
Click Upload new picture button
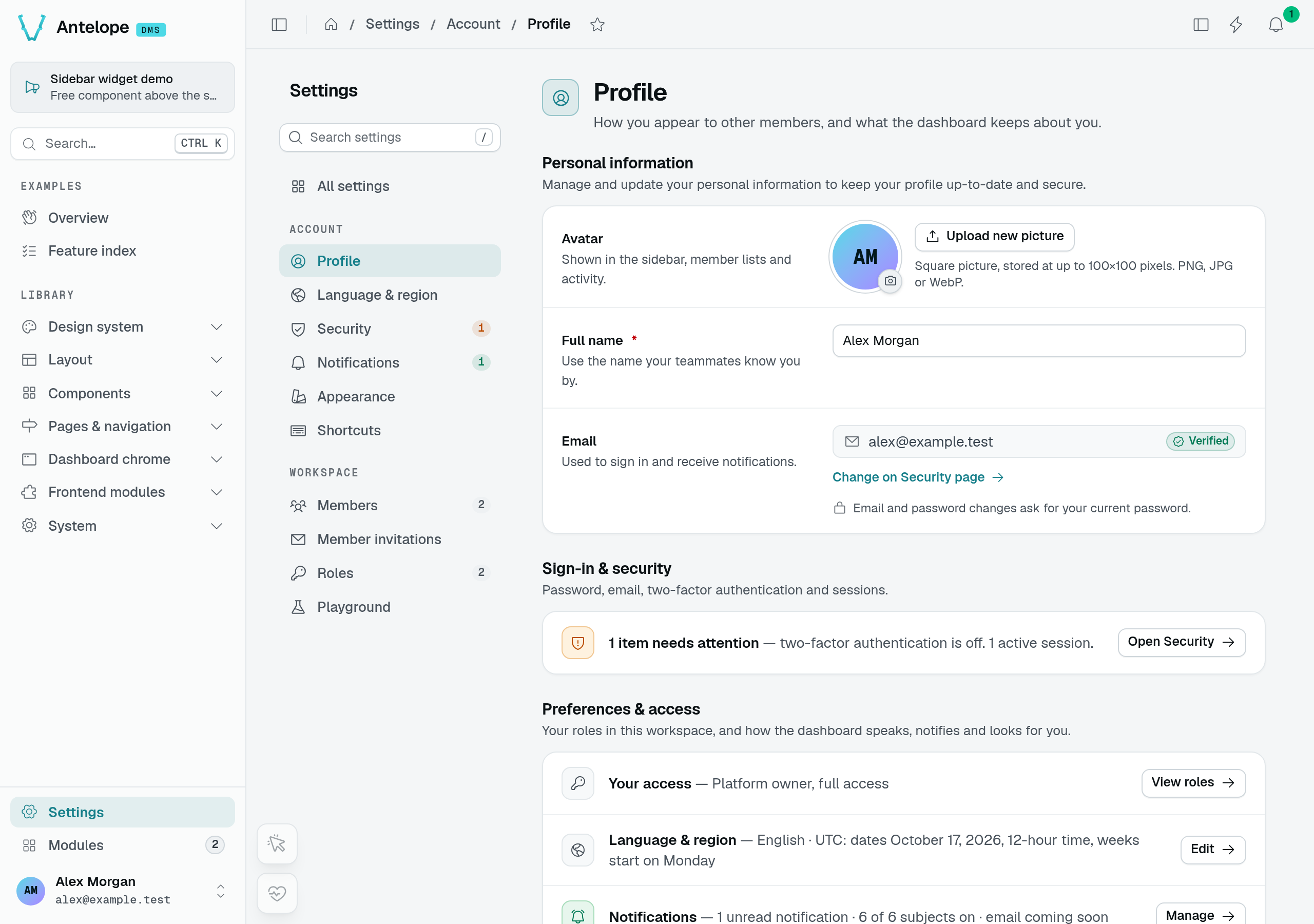coord(994,237)
